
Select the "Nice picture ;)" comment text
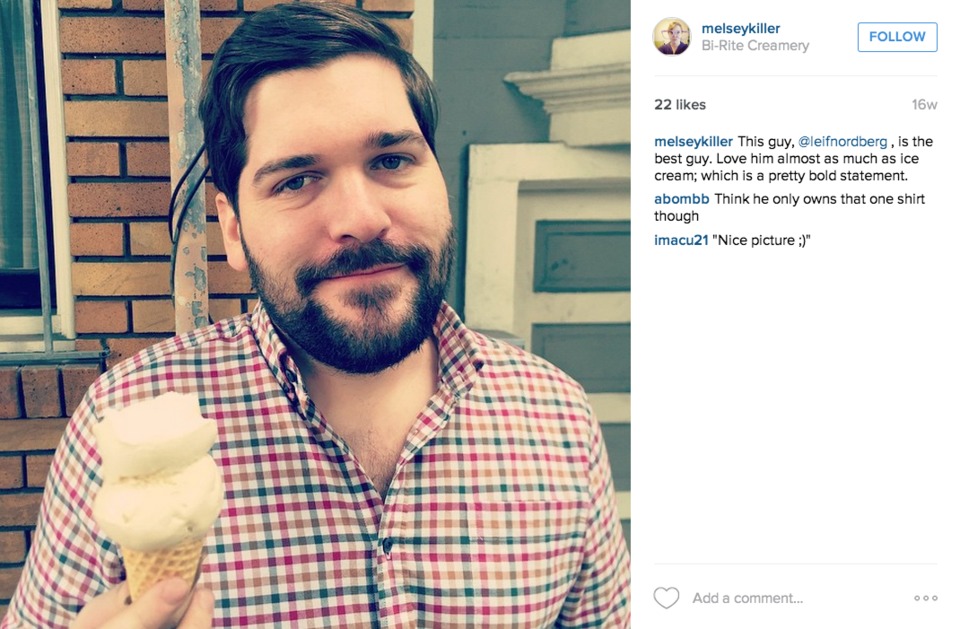[x=761, y=240]
